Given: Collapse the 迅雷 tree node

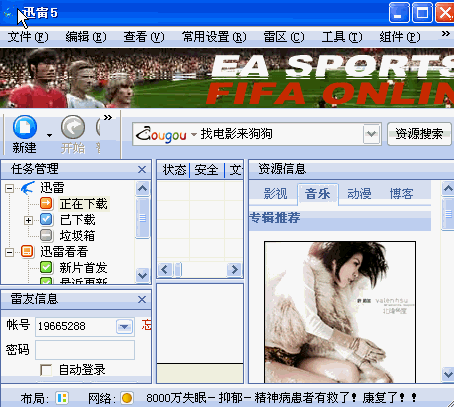Looking at the screenshot, I should pos(9,188).
